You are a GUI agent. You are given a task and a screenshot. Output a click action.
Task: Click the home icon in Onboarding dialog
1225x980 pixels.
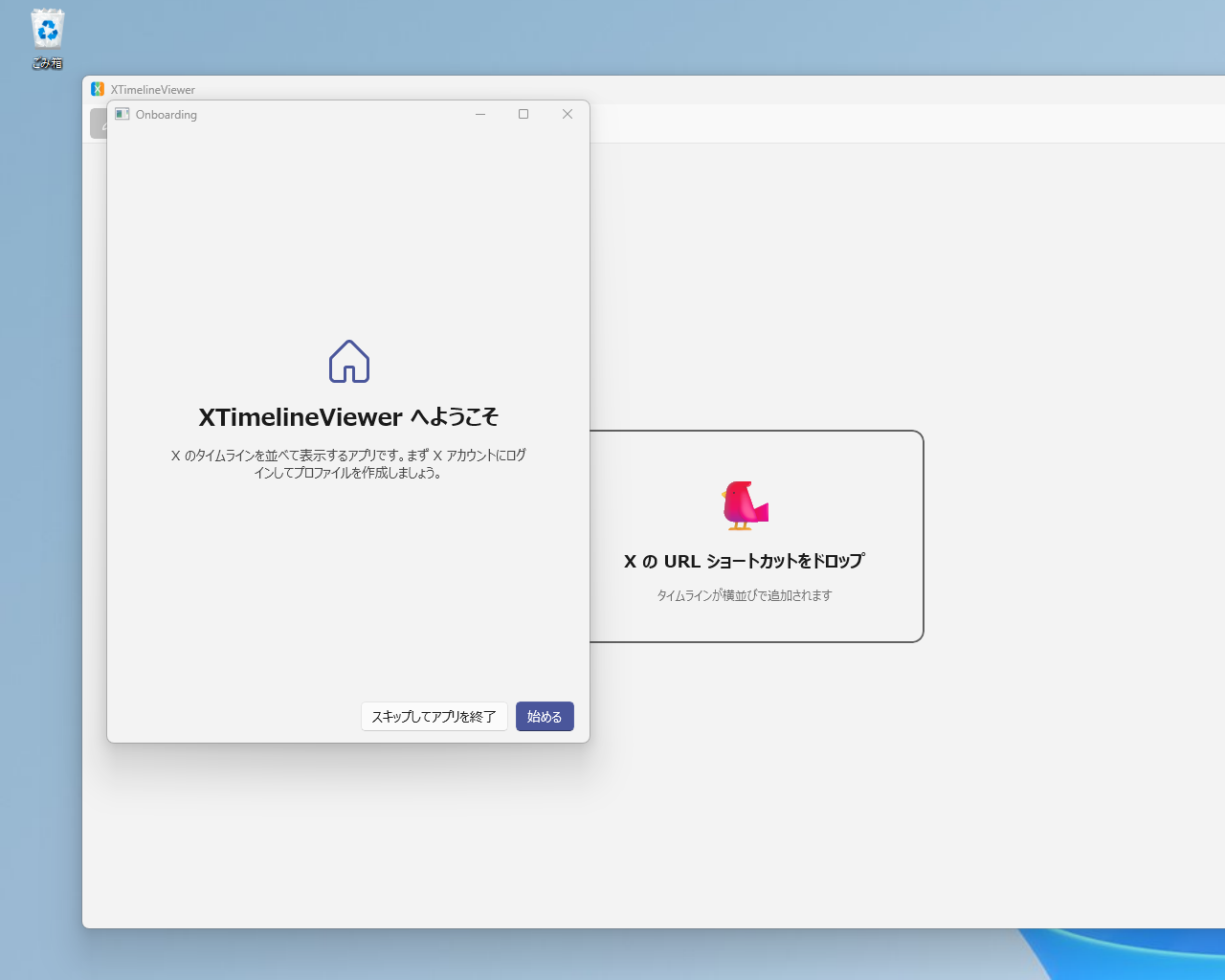(349, 362)
